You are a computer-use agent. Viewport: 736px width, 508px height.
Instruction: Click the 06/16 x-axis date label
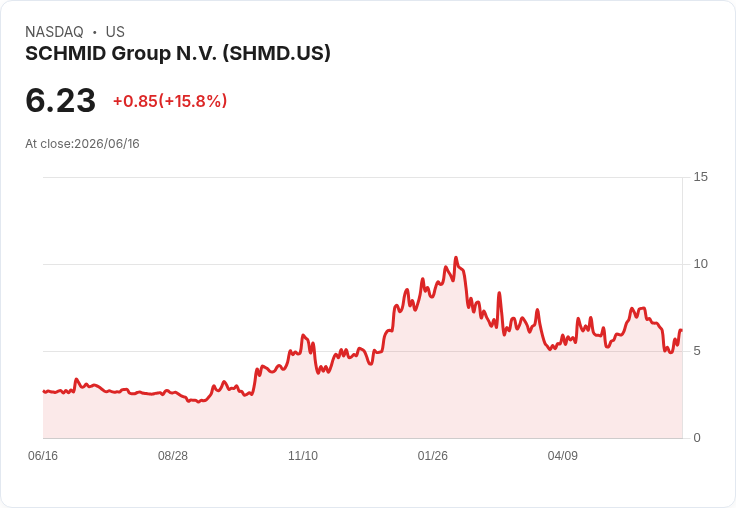(43, 455)
